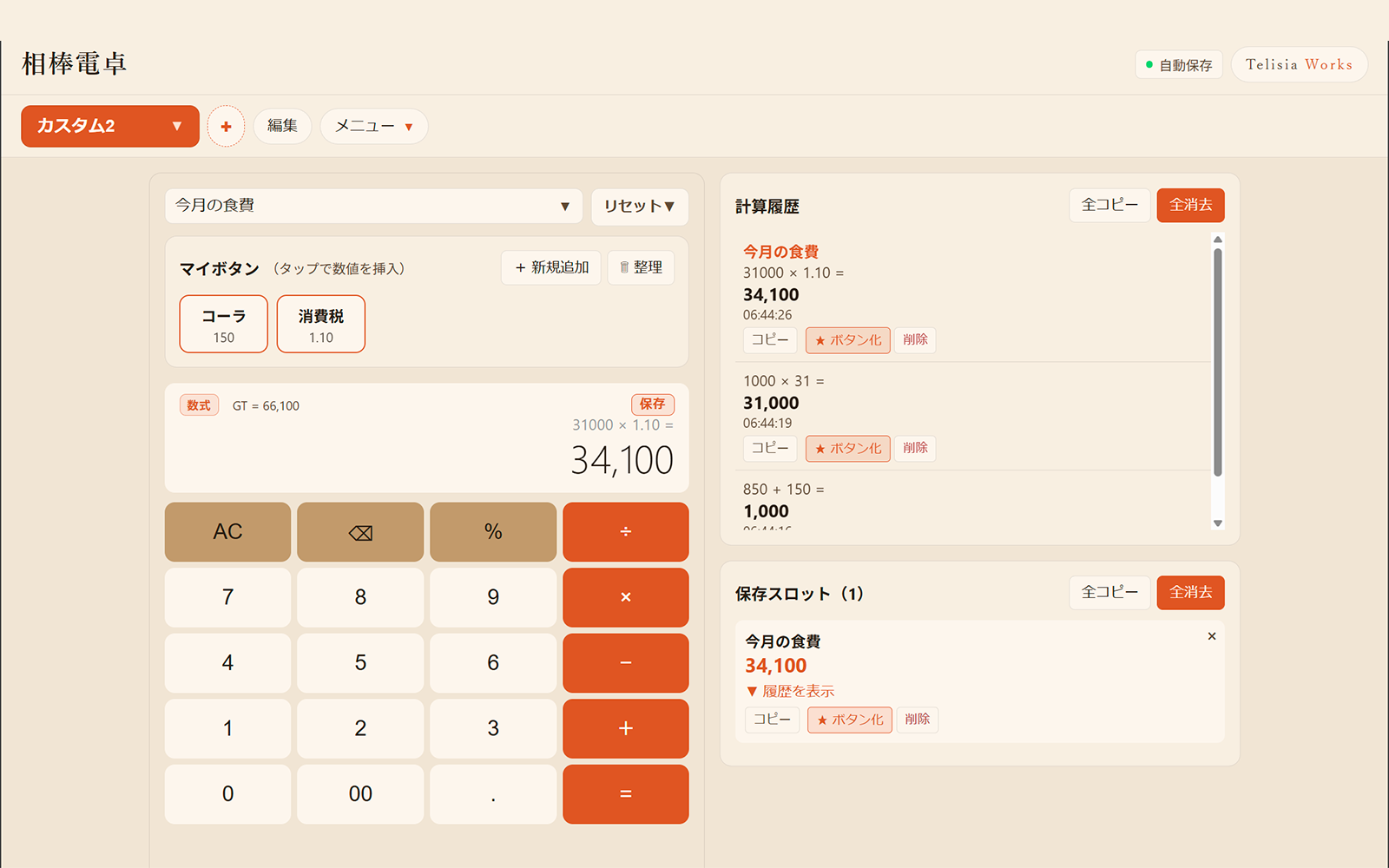Click the 今月の食費 heading in history

click(780, 252)
